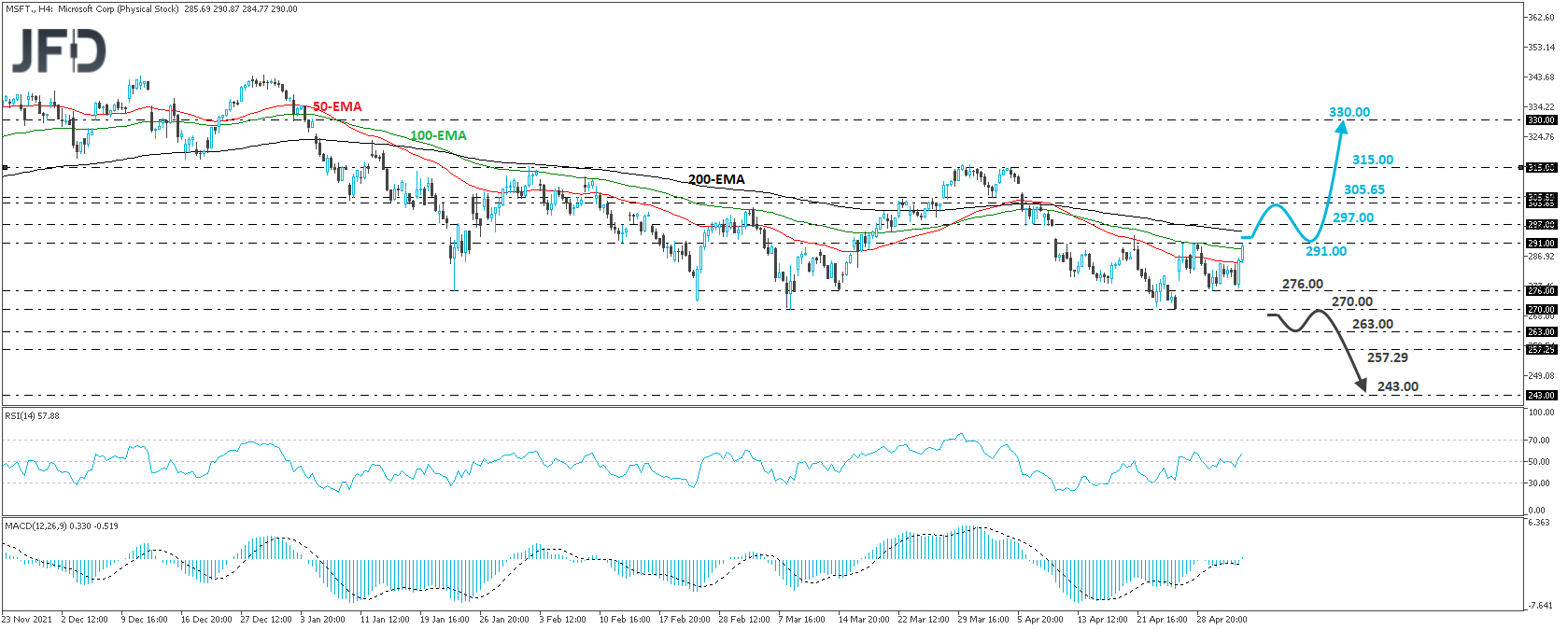Click the 6.363 value on MACD axis
The height and width of the screenshot is (630, 1568).
click(x=1538, y=523)
